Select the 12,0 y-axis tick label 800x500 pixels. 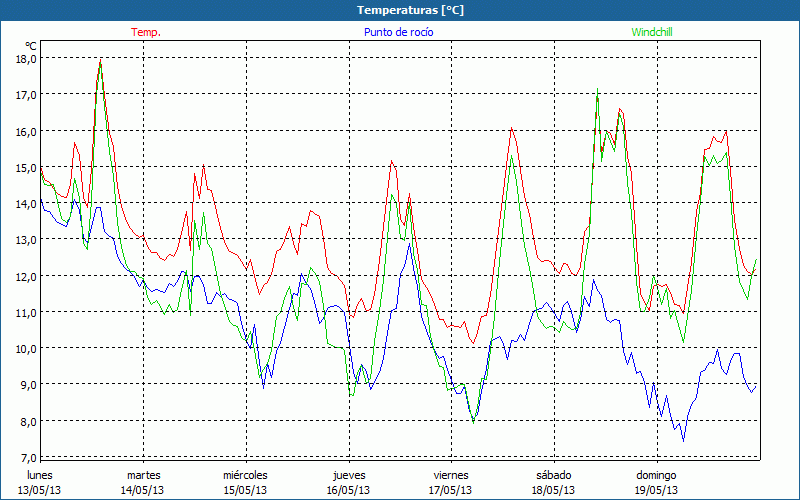pos(26,276)
